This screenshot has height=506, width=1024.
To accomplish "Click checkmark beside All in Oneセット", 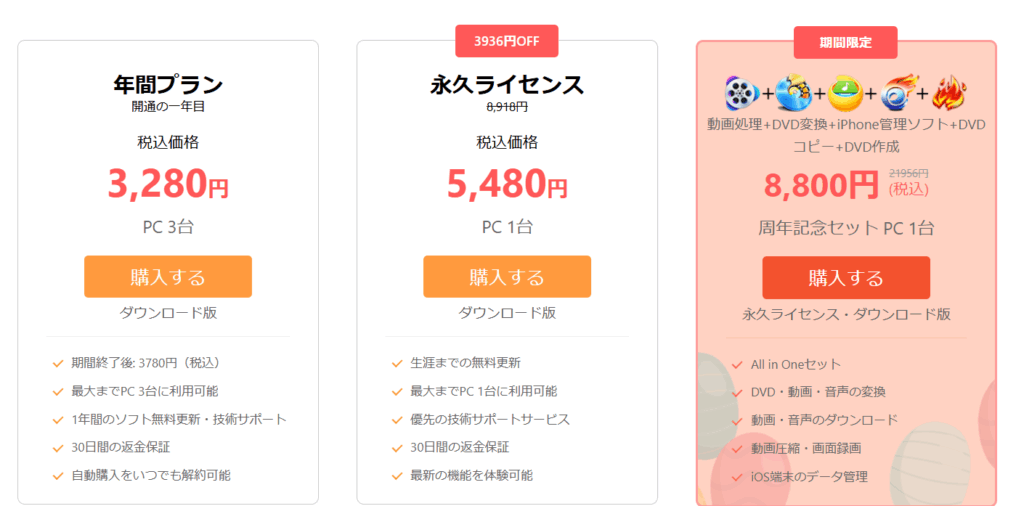I will click(x=737, y=365).
